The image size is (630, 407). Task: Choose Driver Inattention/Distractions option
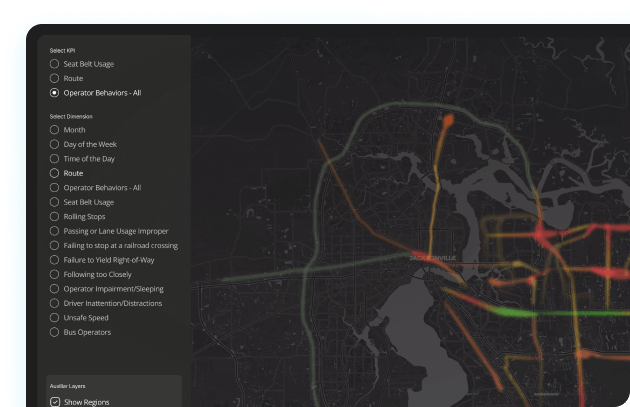click(x=55, y=303)
